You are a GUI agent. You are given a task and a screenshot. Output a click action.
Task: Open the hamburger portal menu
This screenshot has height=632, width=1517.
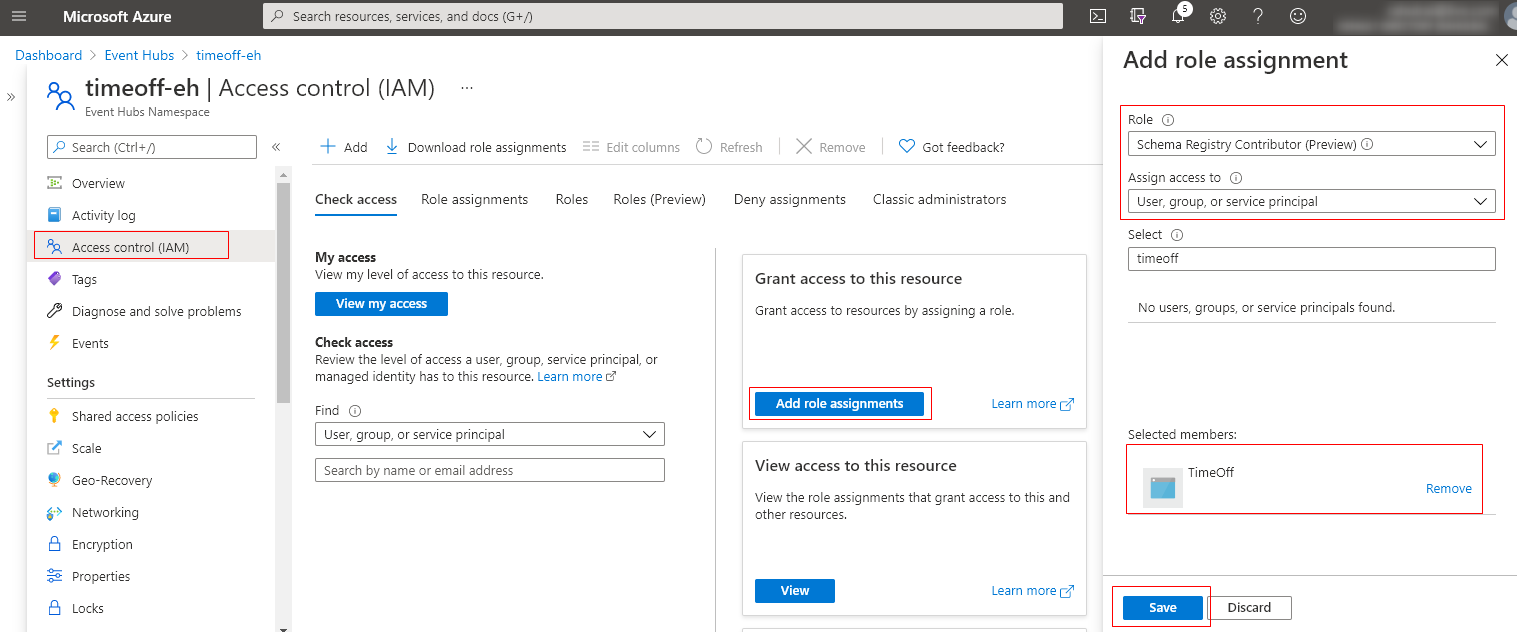tap(19, 16)
